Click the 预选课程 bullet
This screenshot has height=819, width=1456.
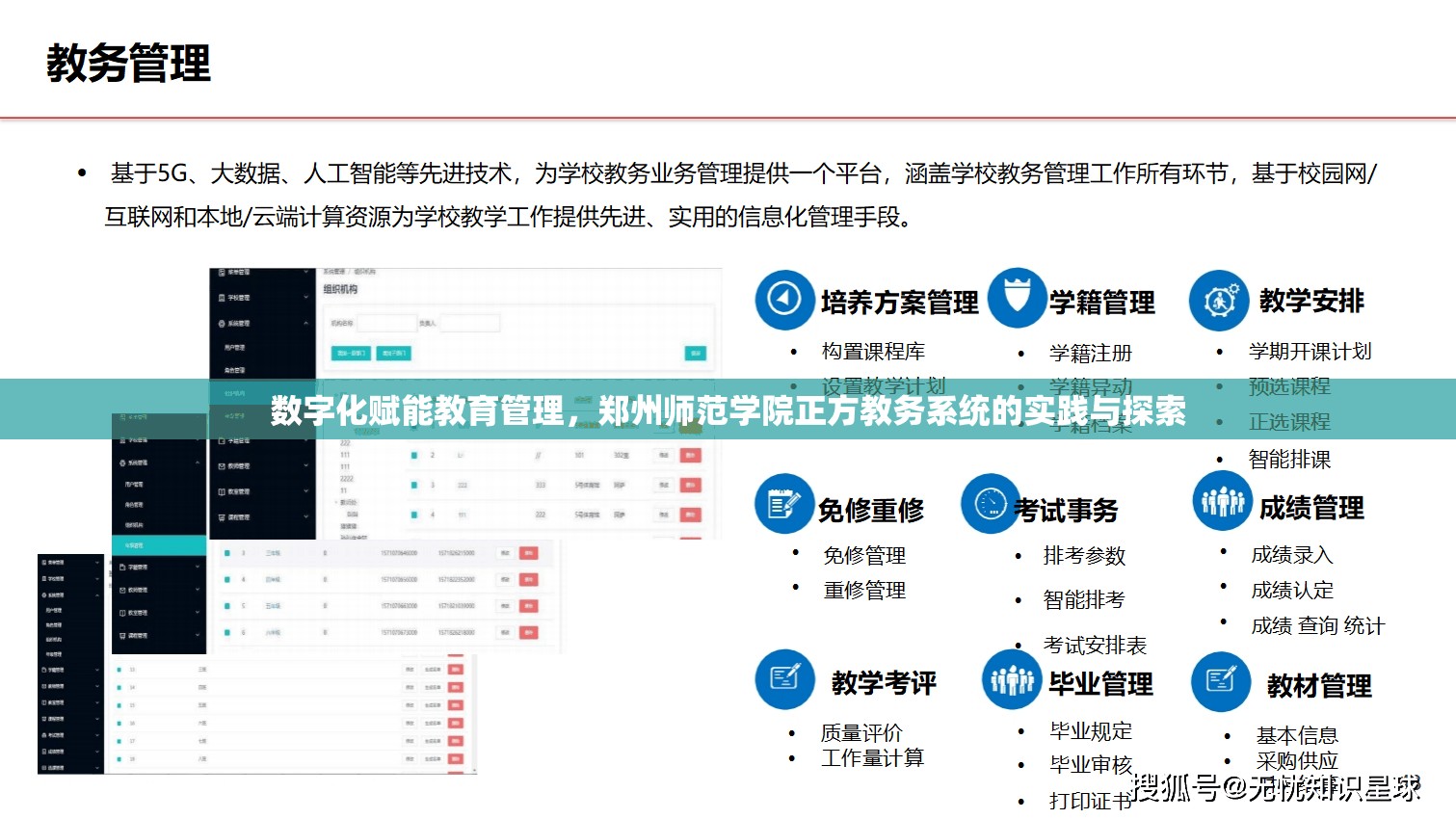click(1289, 386)
